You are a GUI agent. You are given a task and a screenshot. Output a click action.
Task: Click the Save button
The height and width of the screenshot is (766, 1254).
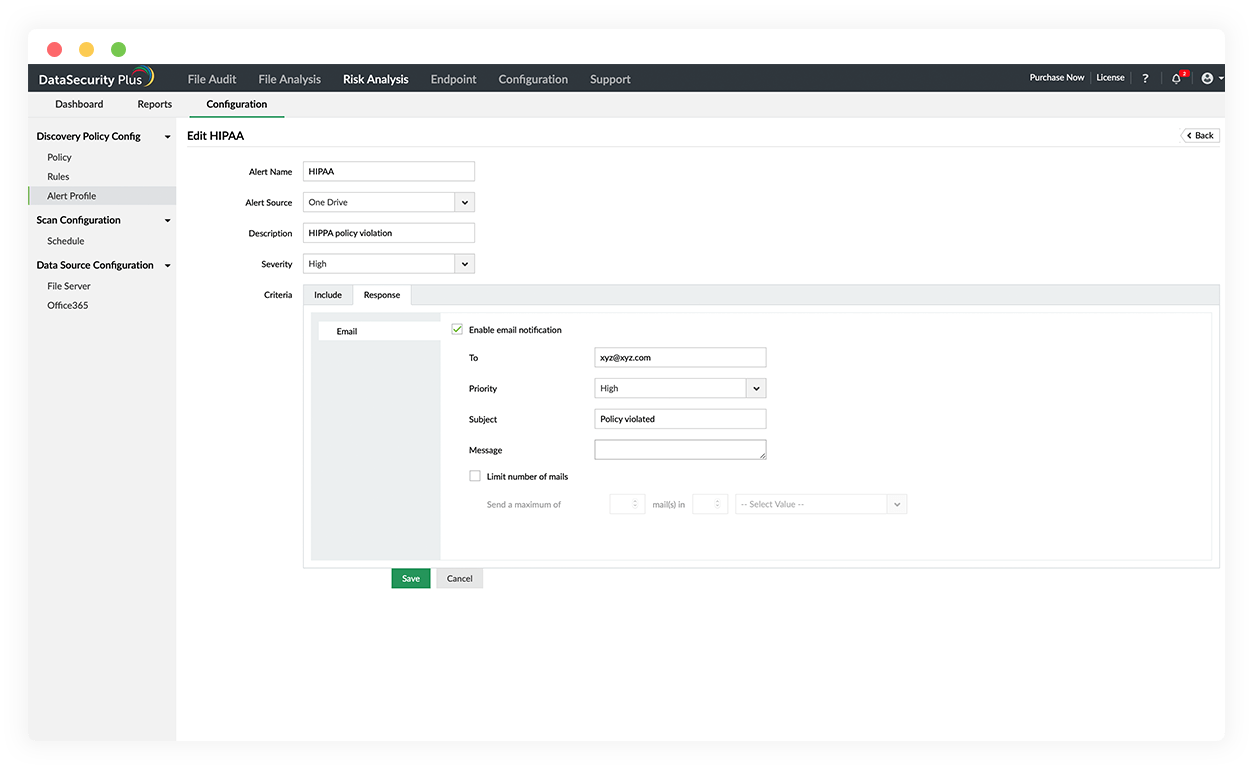tap(411, 578)
